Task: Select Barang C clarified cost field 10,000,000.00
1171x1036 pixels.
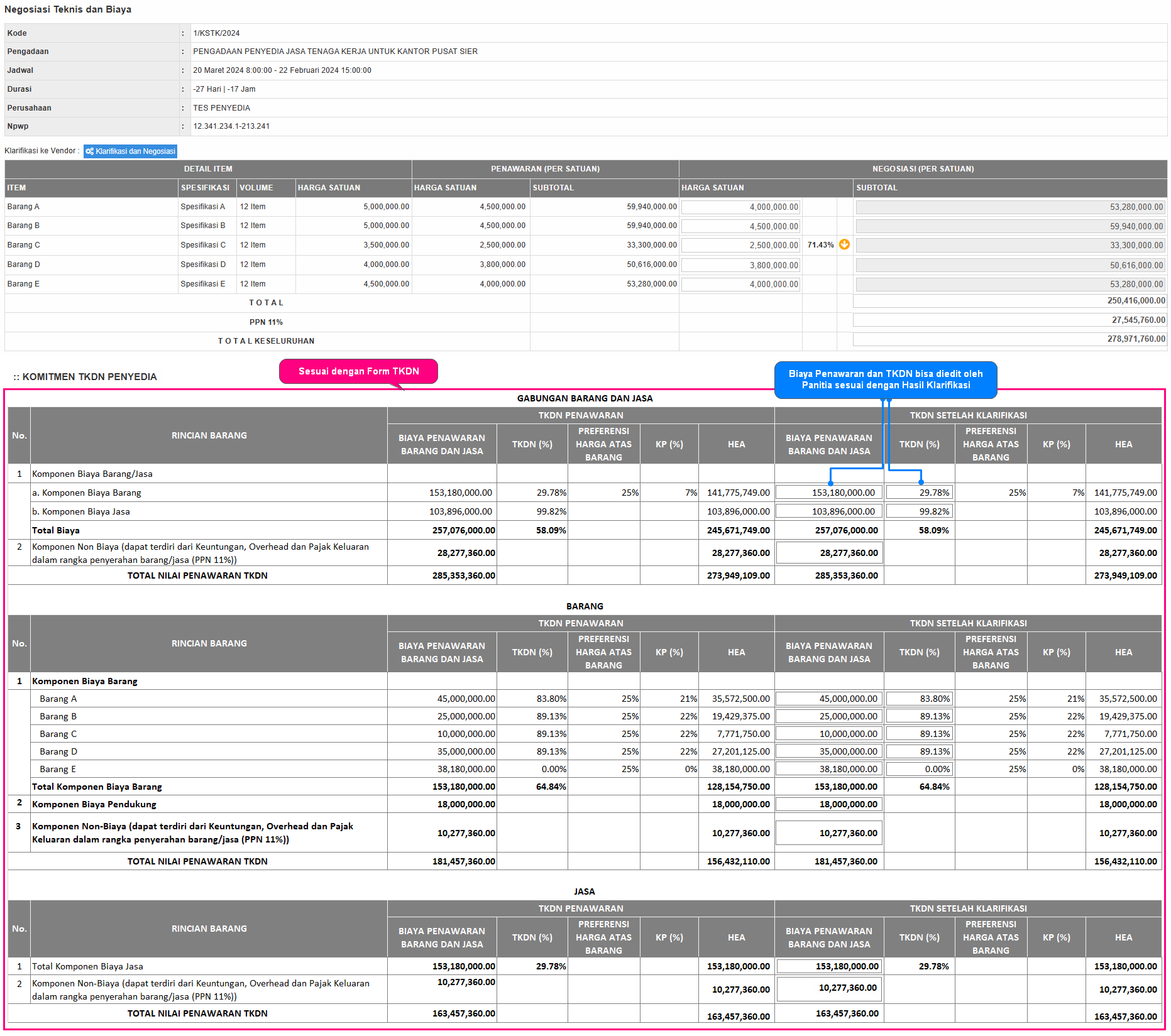Action: pos(828,734)
